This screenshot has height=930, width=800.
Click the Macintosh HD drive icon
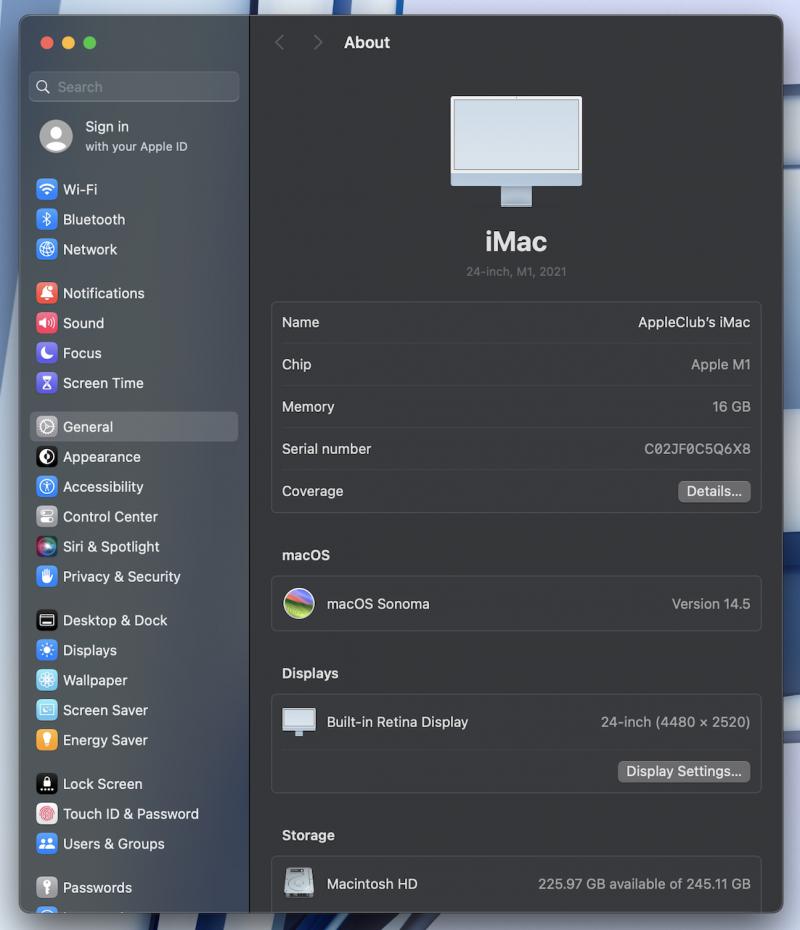click(x=299, y=883)
